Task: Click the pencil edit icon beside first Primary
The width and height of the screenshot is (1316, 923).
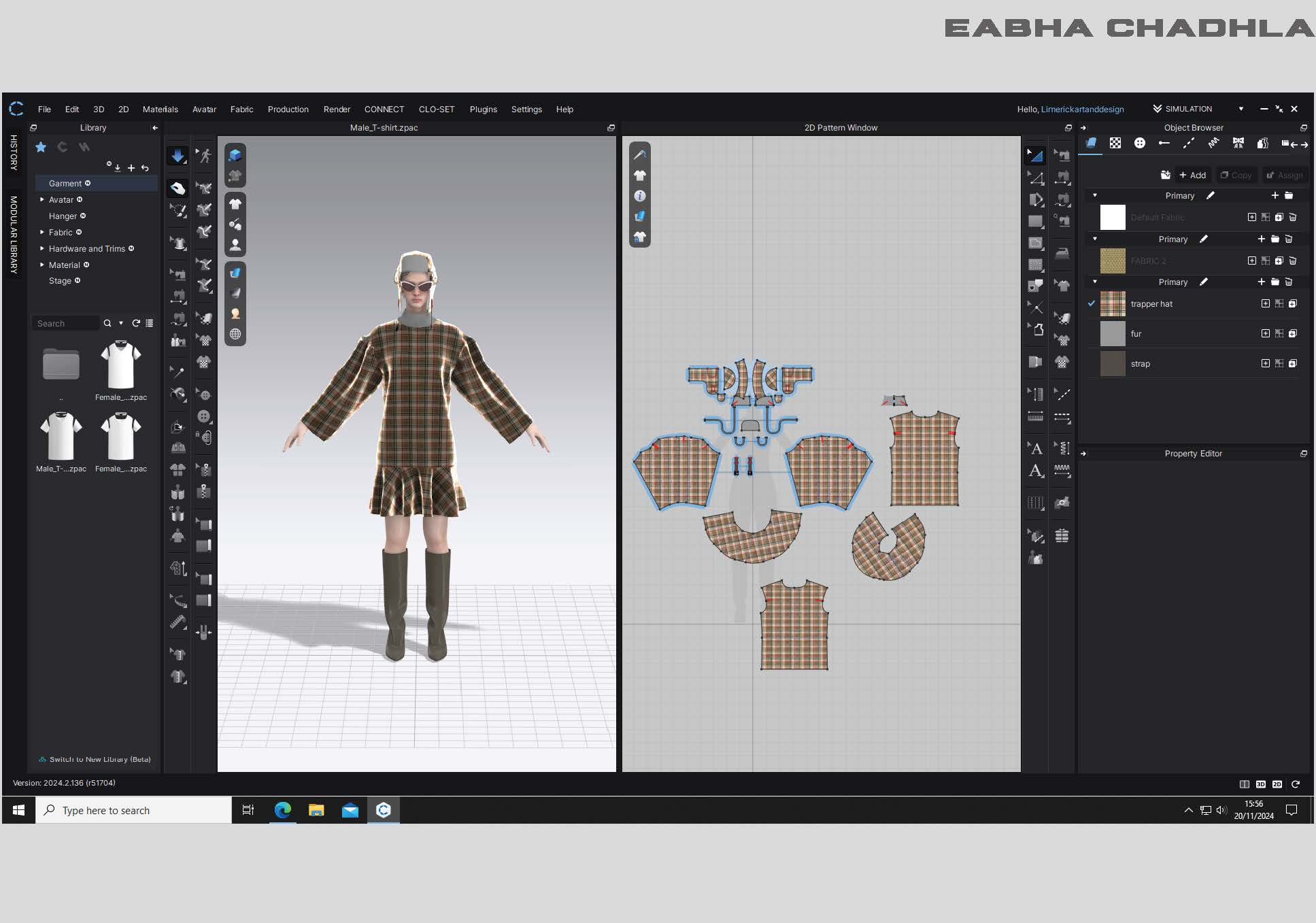Action: (1211, 195)
